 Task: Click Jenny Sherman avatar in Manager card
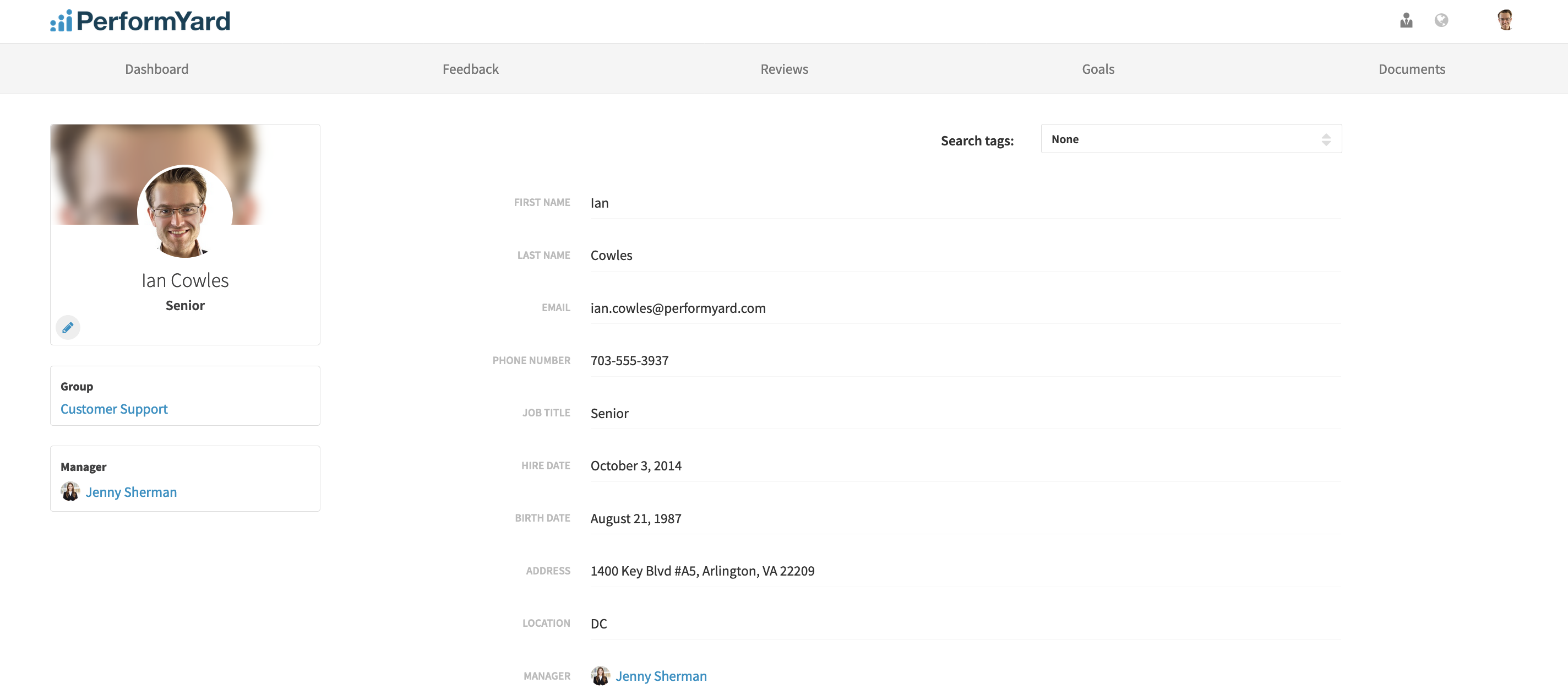coord(70,491)
